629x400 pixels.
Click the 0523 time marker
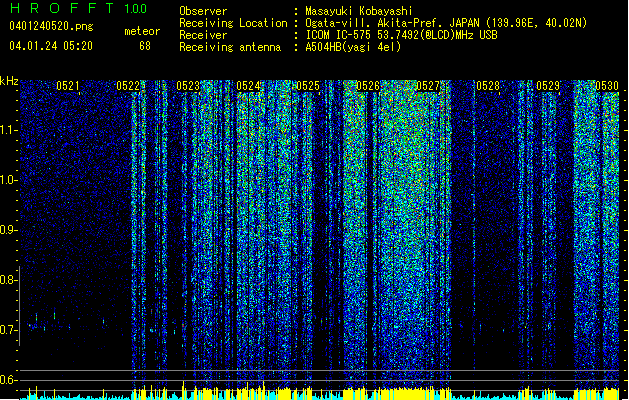click(x=188, y=86)
